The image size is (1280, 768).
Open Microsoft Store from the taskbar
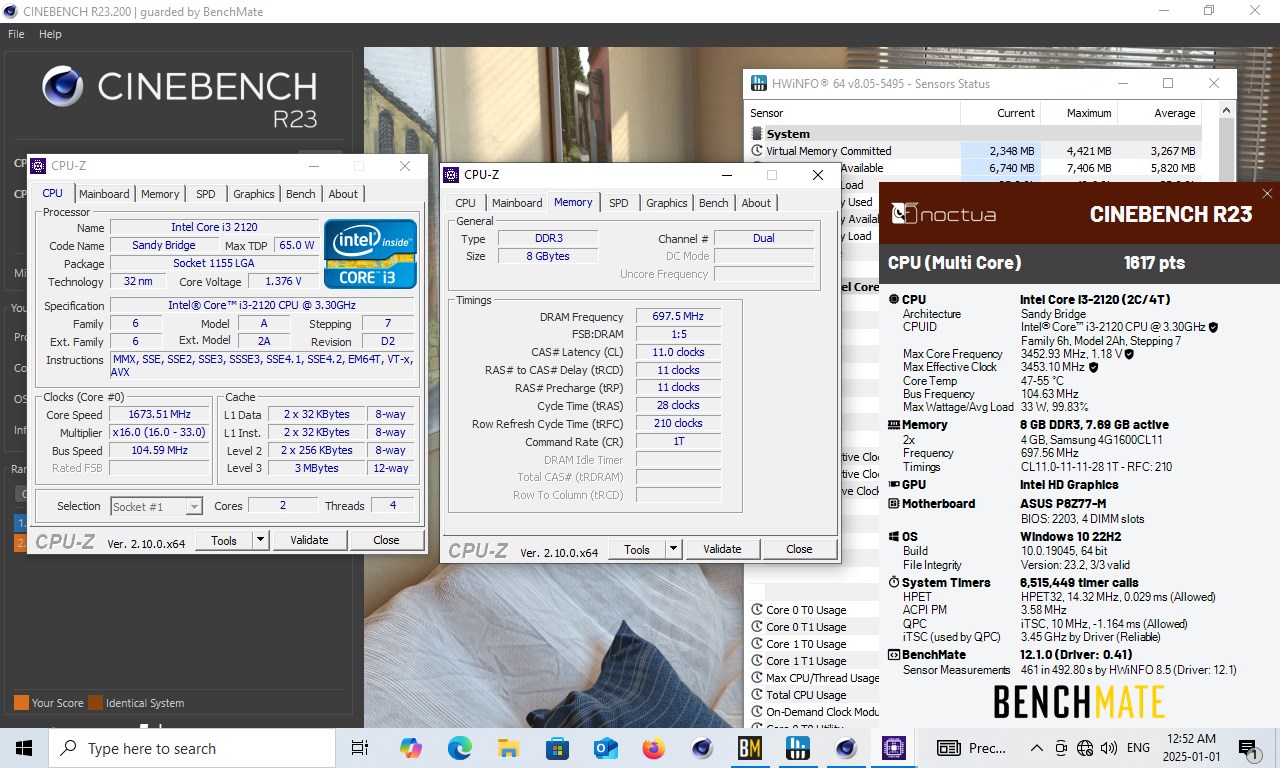(x=557, y=748)
